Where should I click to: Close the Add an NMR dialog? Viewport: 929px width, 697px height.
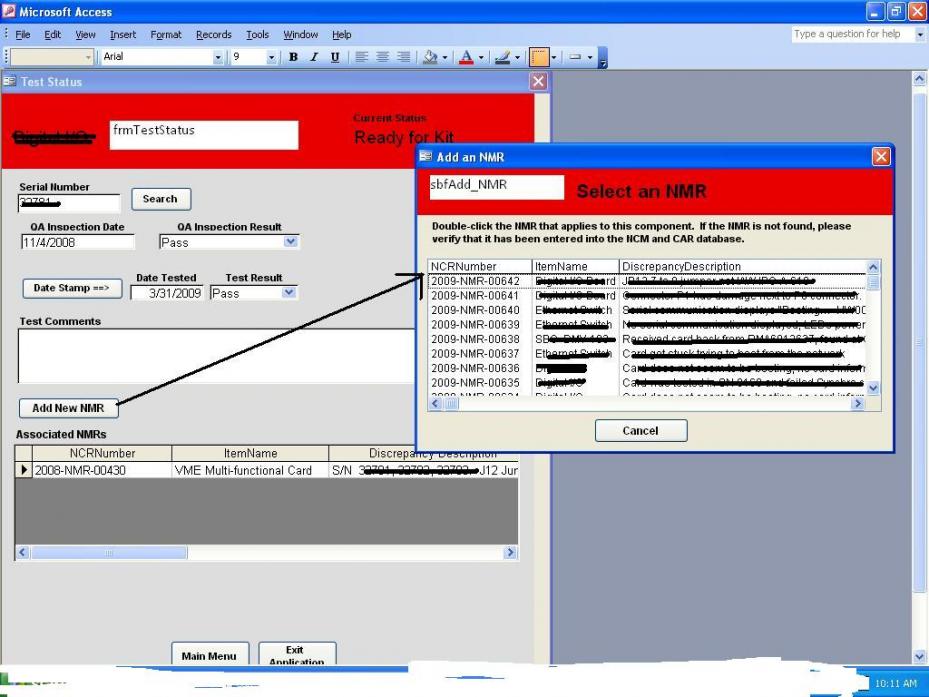(x=881, y=156)
